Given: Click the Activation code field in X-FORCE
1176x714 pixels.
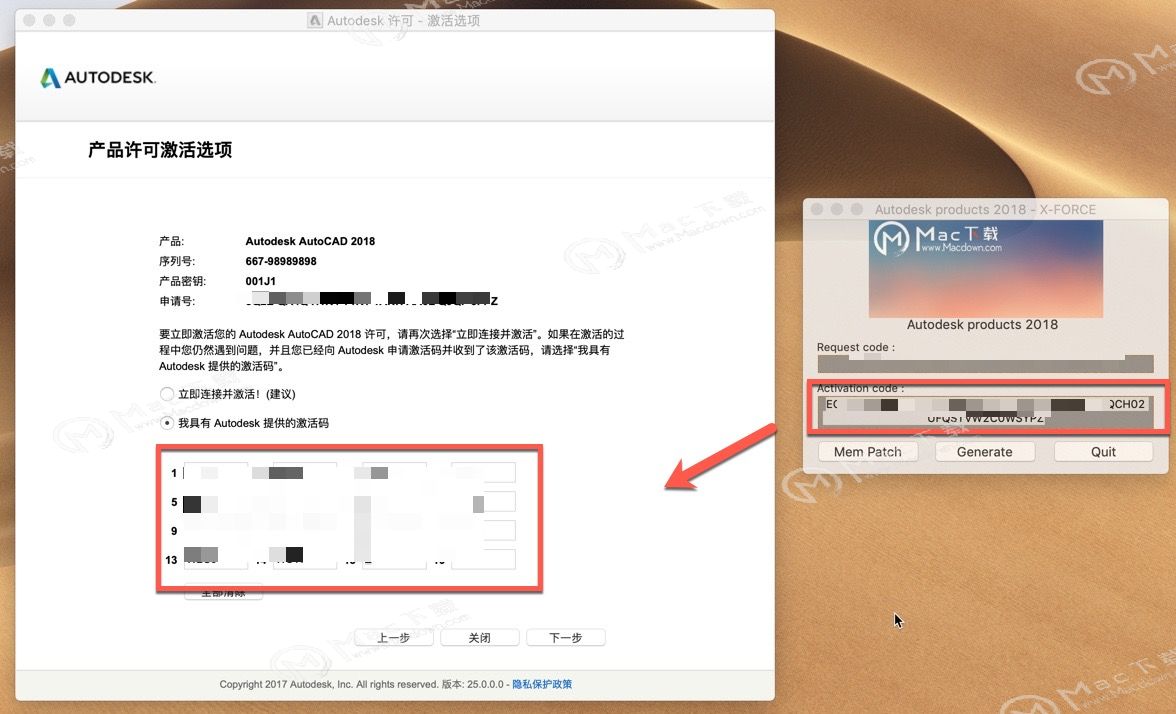Looking at the screenshot, I should [986, 411].
